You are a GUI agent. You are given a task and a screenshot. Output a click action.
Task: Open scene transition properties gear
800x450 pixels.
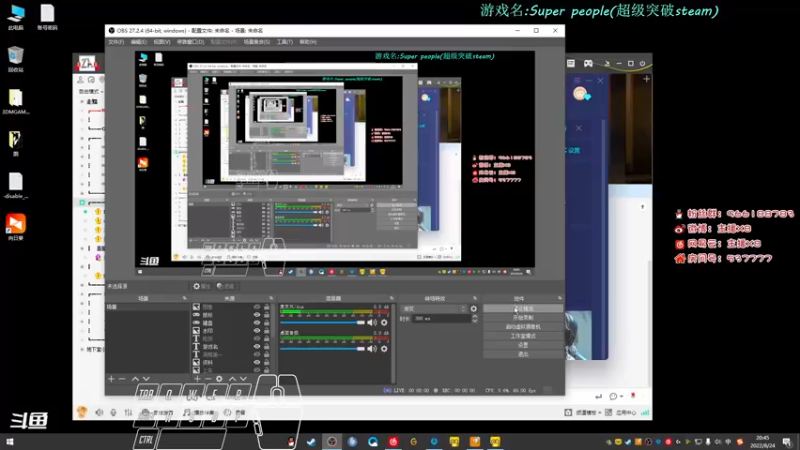click(x=473, y=309)
